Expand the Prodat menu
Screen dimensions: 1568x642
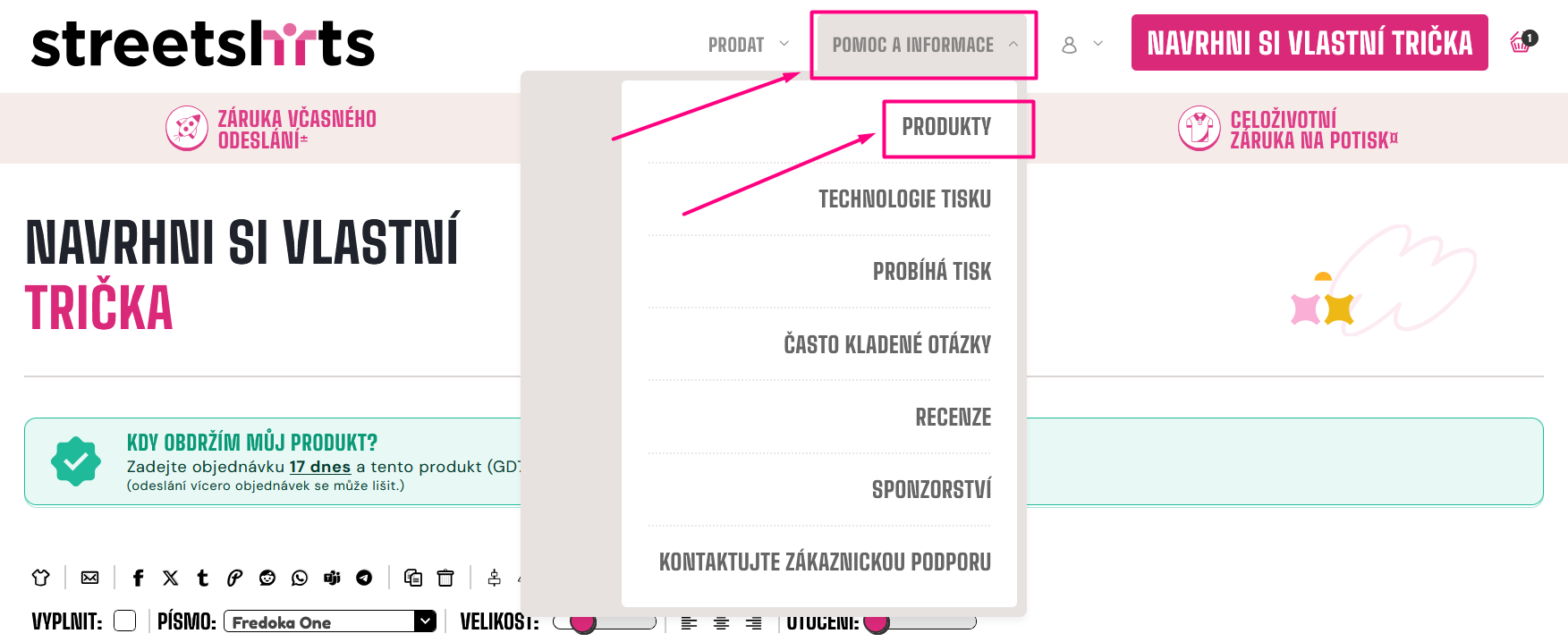pyautogui.click(x=748, y=45)
